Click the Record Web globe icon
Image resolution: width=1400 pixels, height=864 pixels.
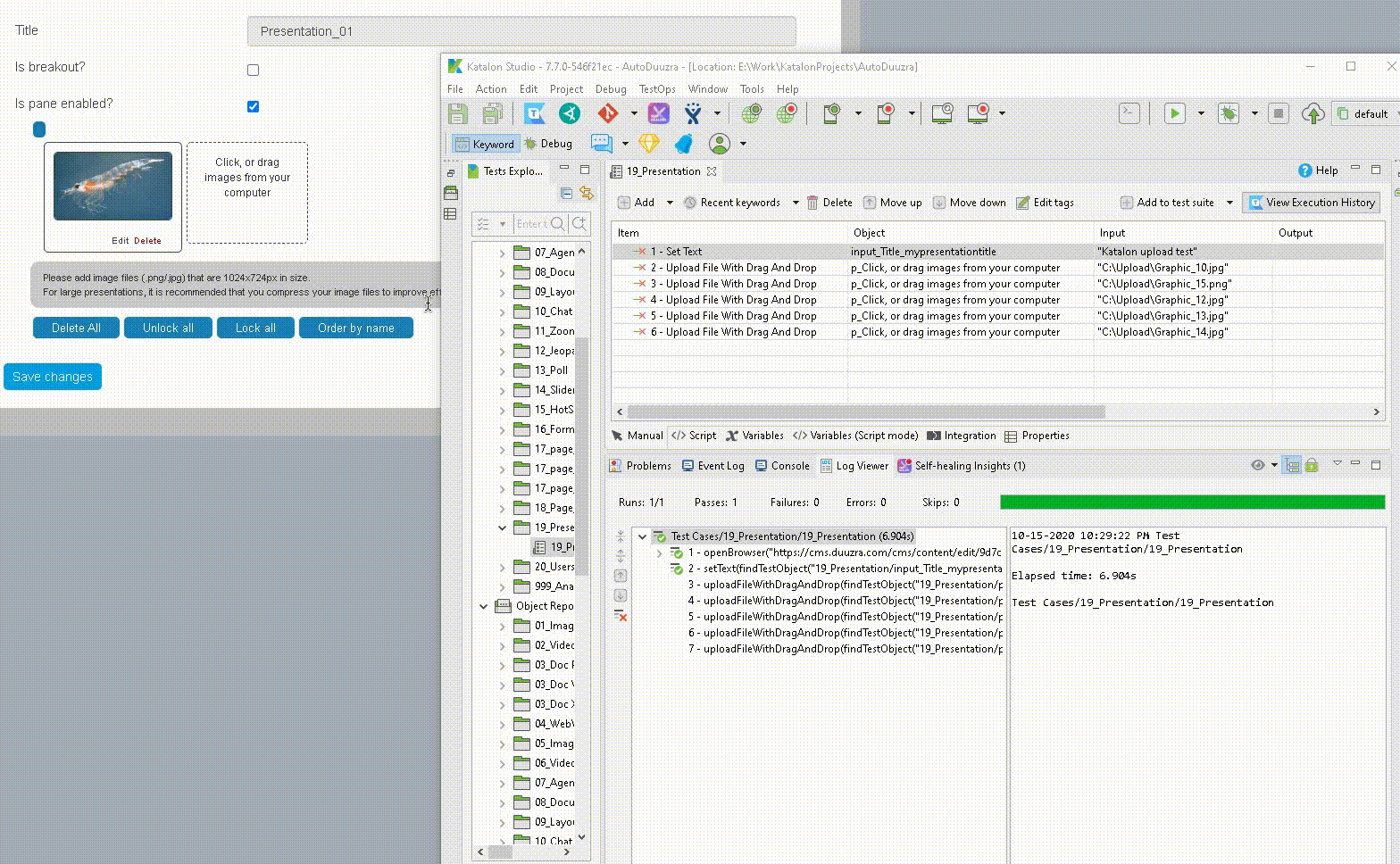787,113
